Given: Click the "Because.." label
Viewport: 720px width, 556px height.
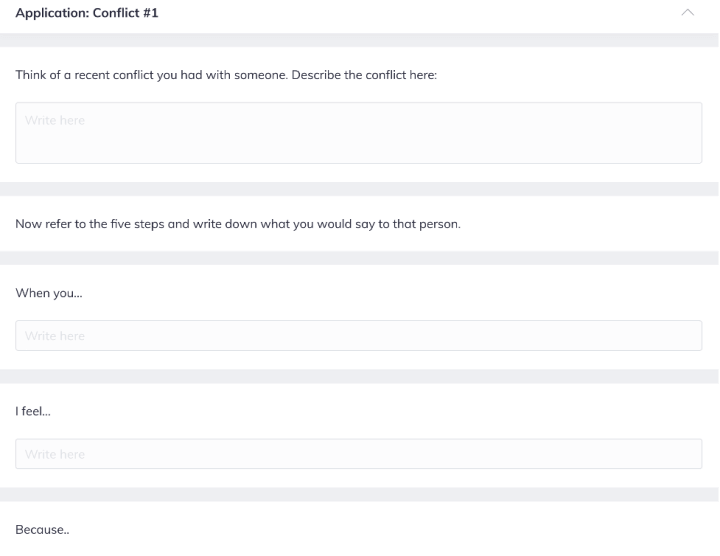Looking at the screenshot, I should pos(42,530).
